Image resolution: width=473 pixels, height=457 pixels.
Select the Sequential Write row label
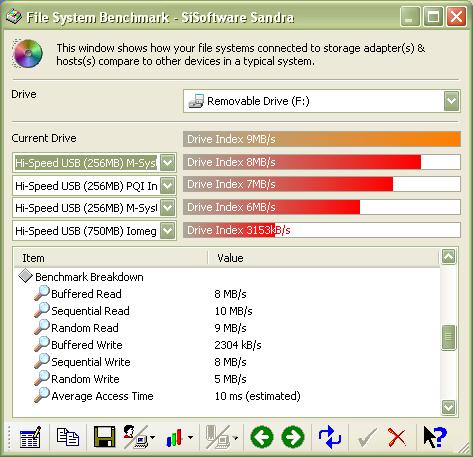point(91,362)
